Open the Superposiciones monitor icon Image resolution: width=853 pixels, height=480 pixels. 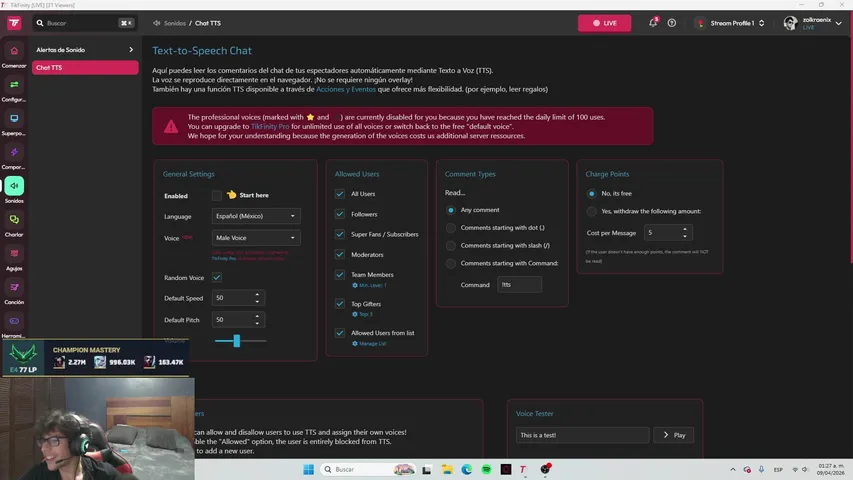pyautogui.click(x=14, y=119)
